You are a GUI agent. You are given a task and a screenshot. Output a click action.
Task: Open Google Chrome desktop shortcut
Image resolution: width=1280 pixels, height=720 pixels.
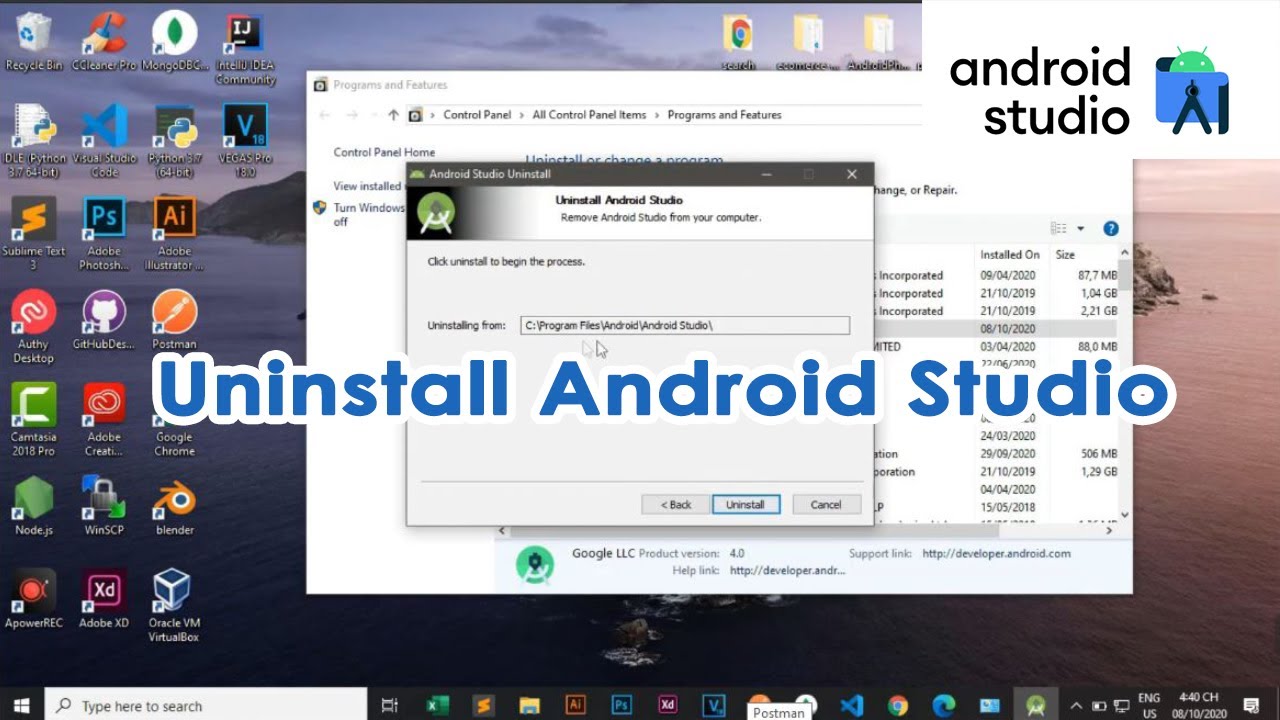[x=174, y=420]
